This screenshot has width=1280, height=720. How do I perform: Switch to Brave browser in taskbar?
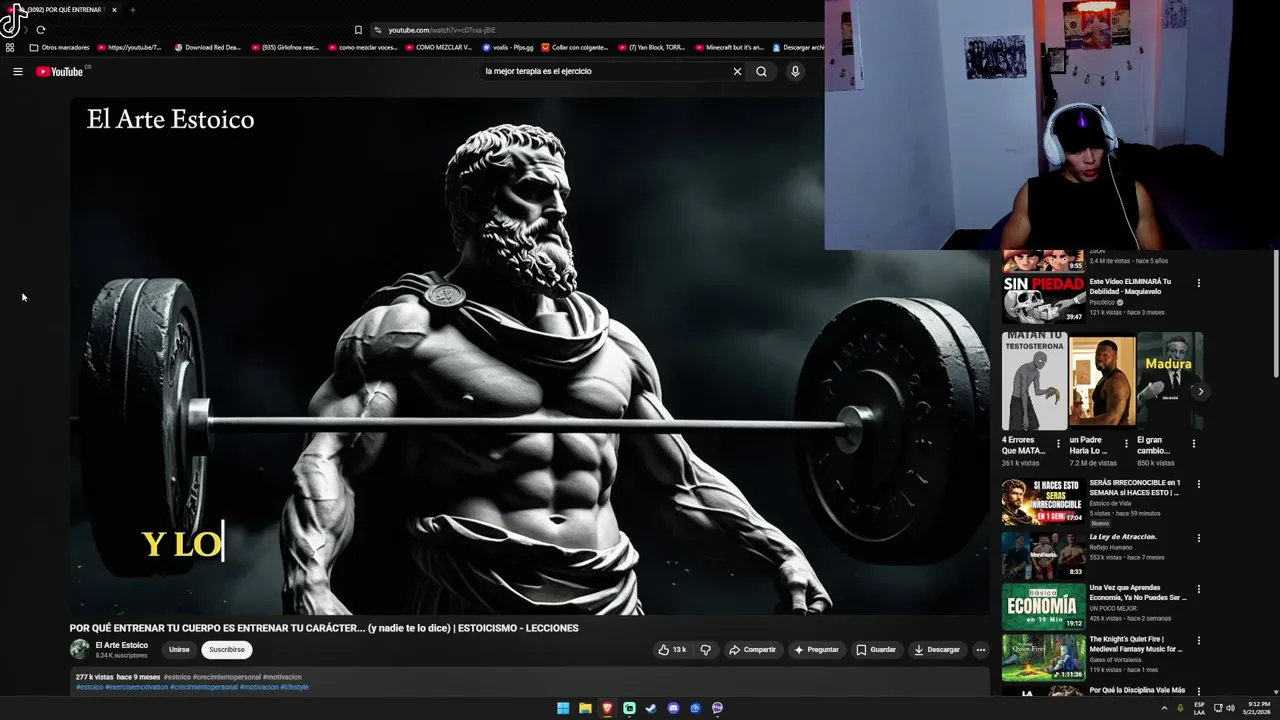point(607,708)
